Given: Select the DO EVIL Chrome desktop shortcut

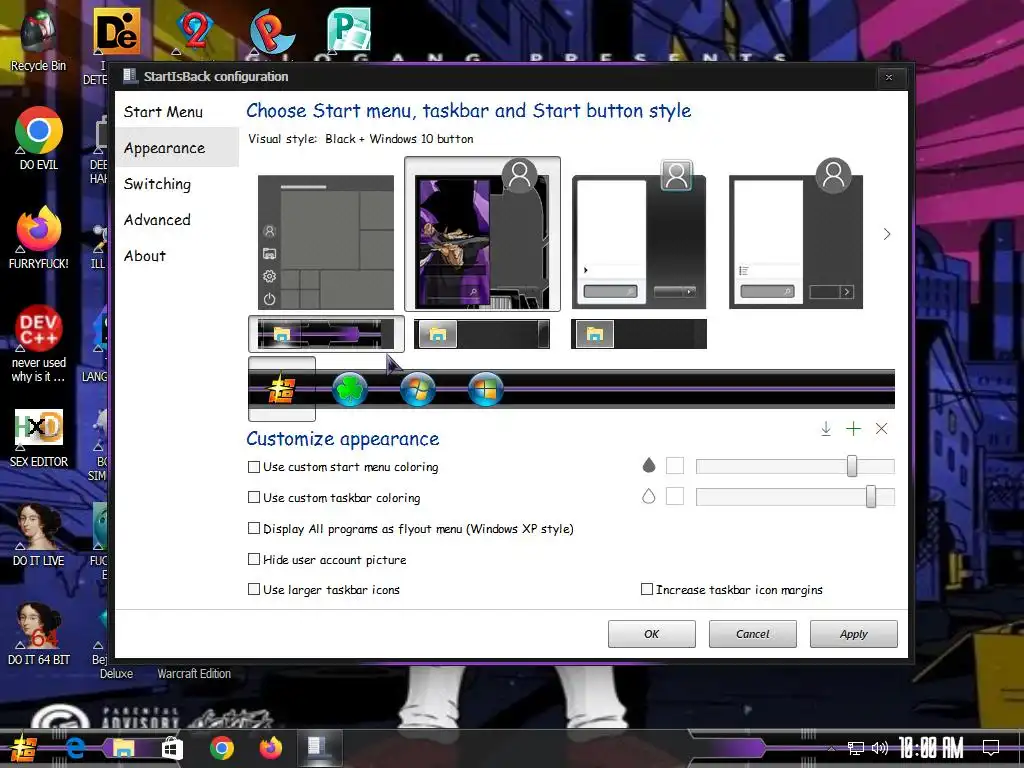Looking at the screenshot, I should [39, 138].
